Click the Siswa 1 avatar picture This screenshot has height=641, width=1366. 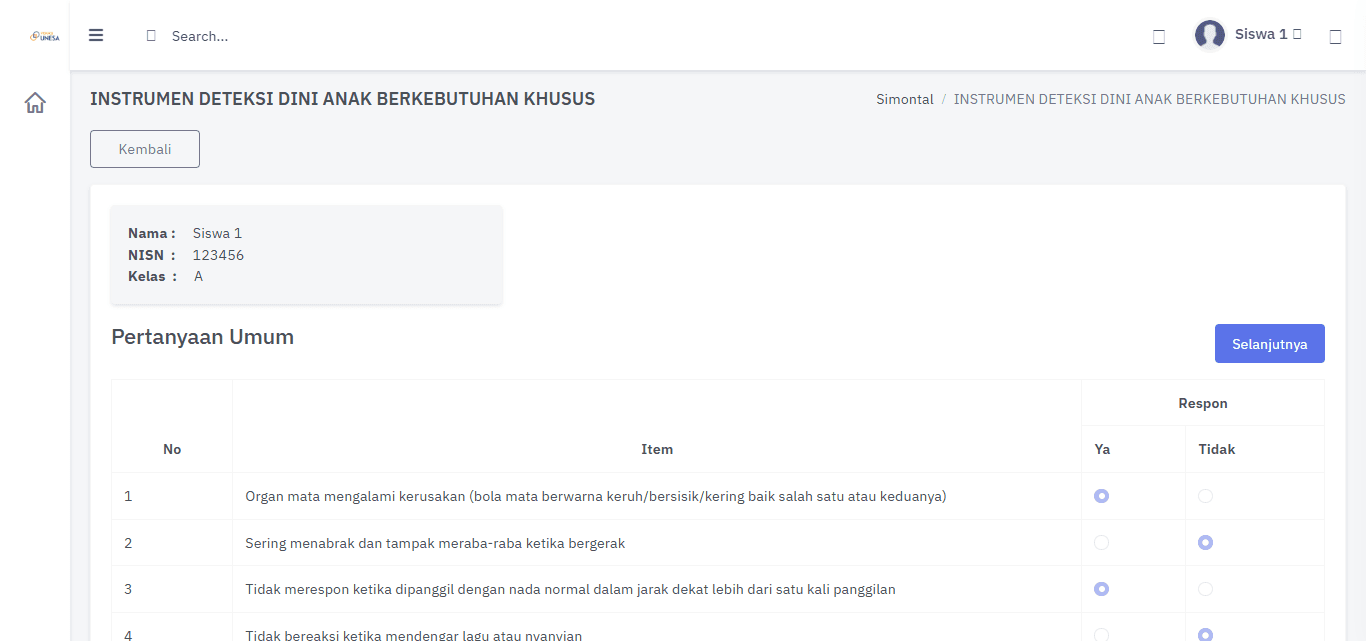(x=1210, y=35)
